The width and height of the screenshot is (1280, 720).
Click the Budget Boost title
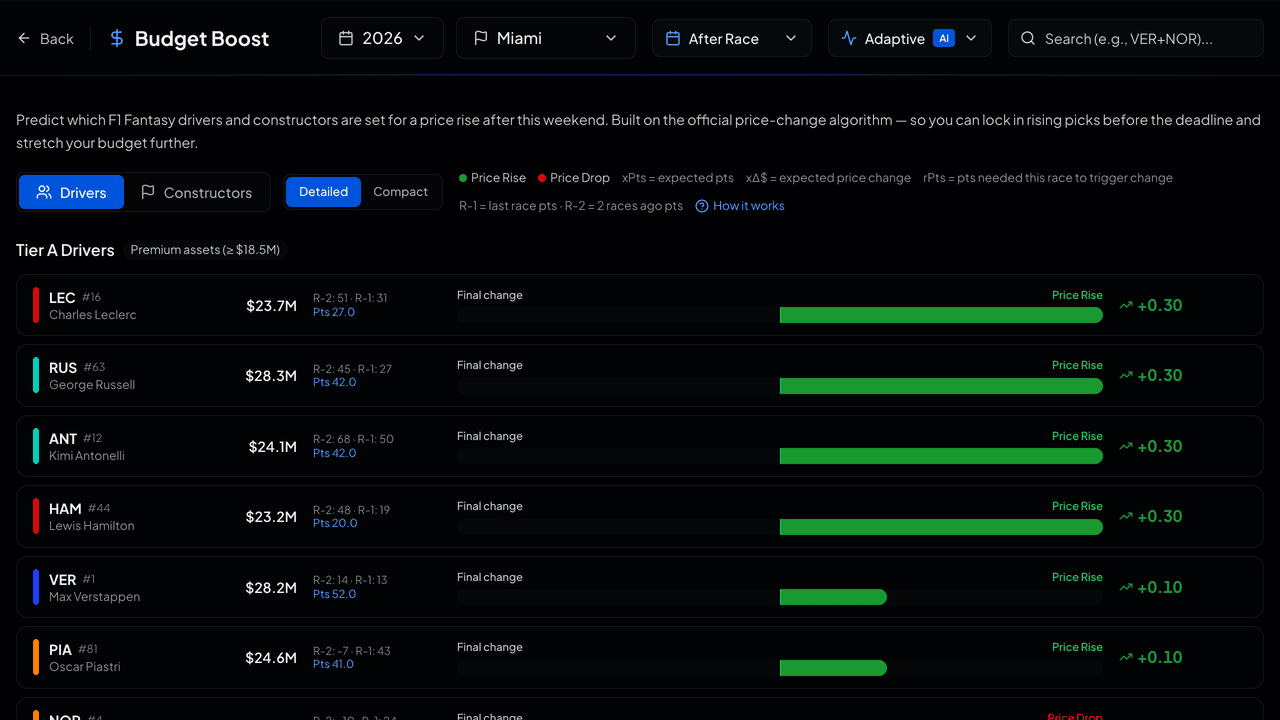(202, 39)
